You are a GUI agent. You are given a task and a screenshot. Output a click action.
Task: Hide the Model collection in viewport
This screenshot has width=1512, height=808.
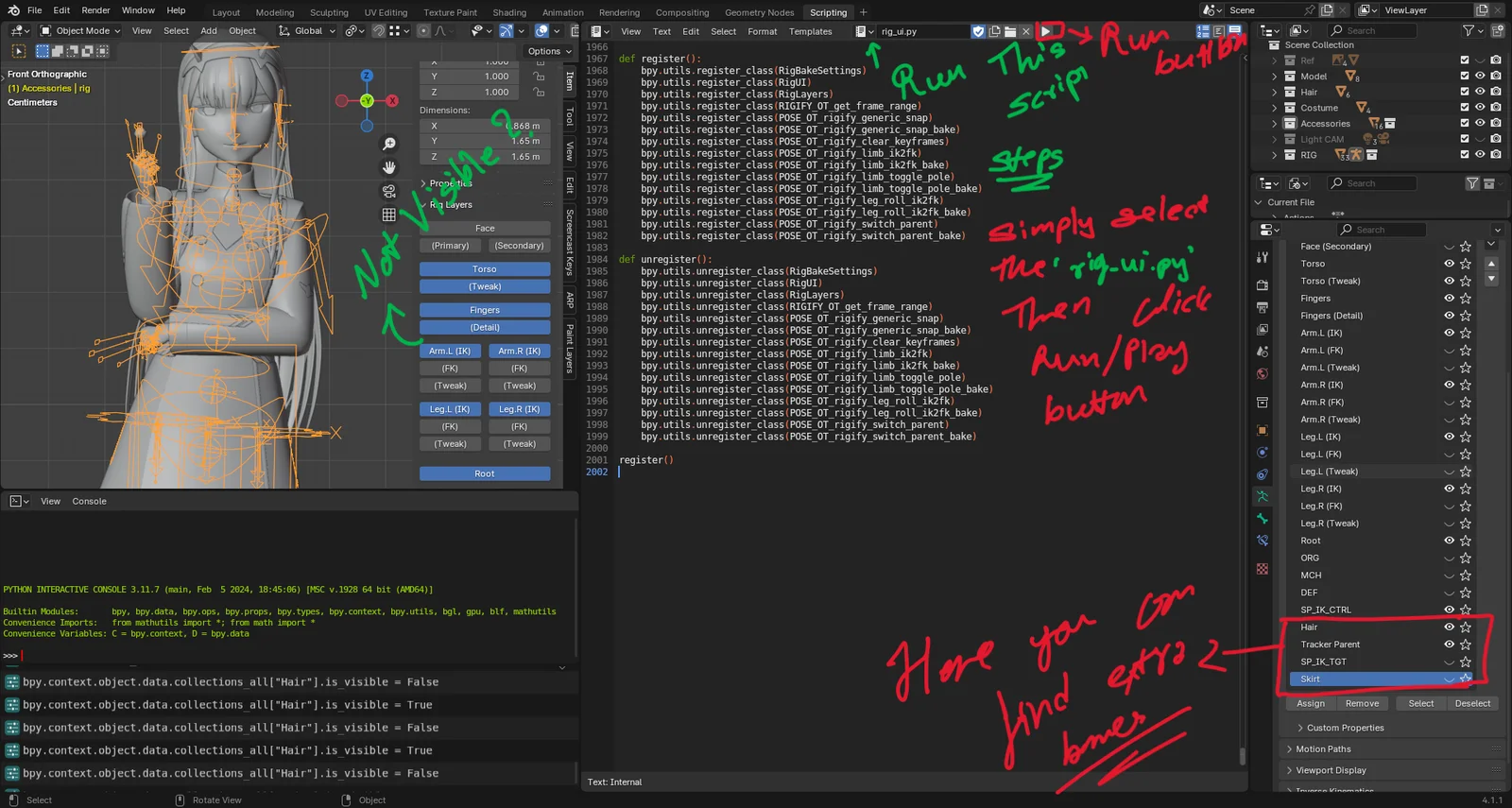point(1480,77)
